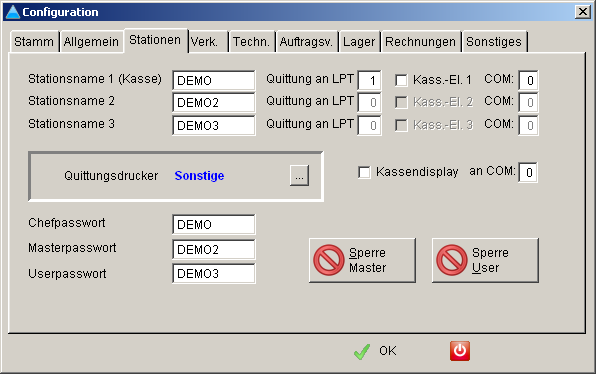The width and height of the screenshot is (596, 374).
Task: Click the Stationsname 2 field DEMO2
Action: coord(214,103)
